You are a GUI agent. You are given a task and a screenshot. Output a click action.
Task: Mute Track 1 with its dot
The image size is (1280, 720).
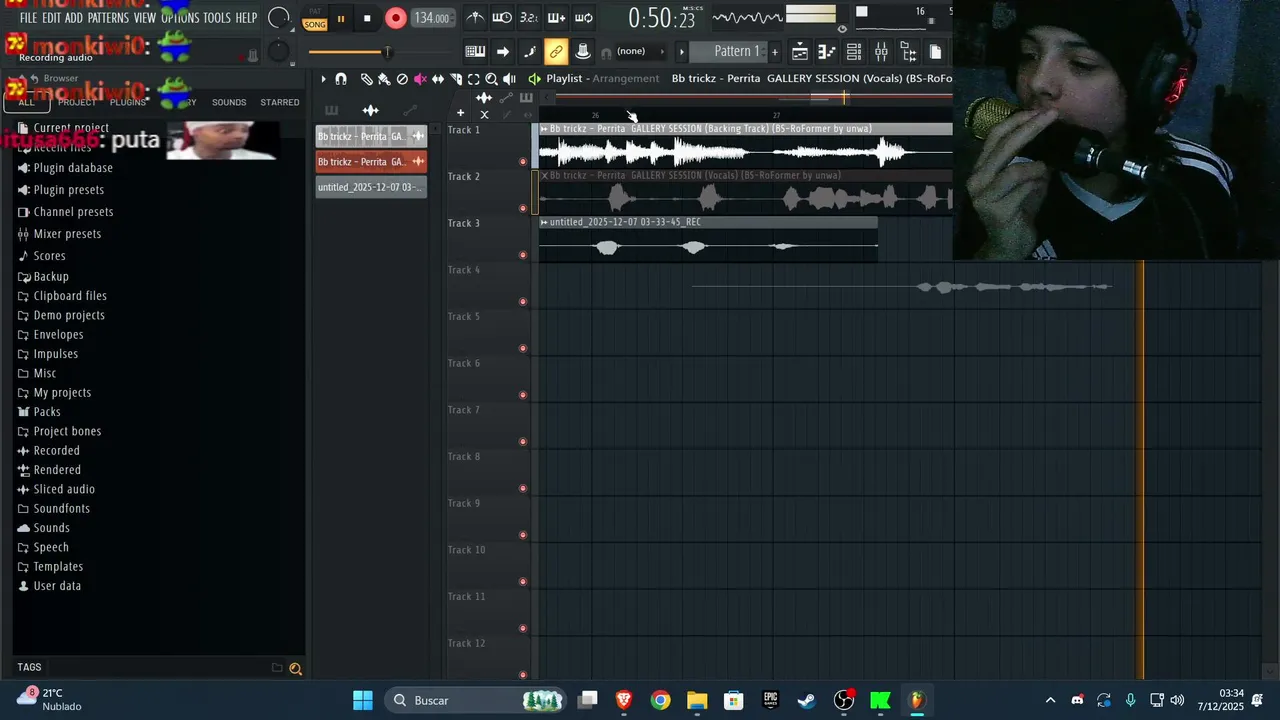point(523,161)
